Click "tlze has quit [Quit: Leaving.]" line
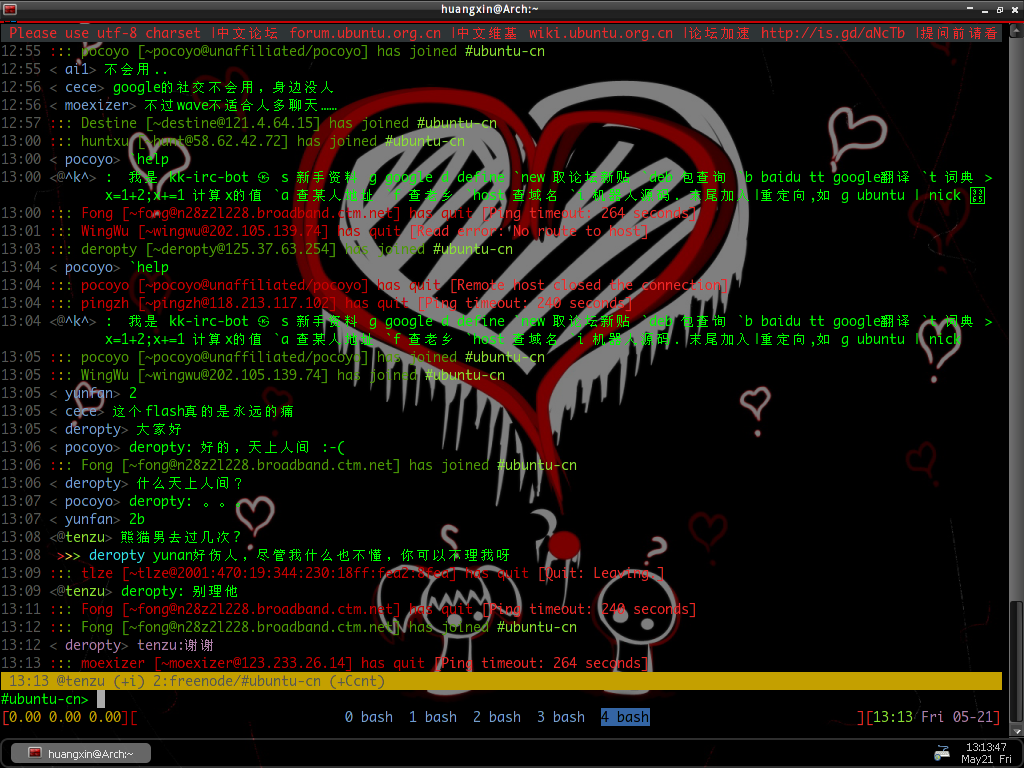The height and width of the screenshot is (768, 1024). (x=332, y=573)
